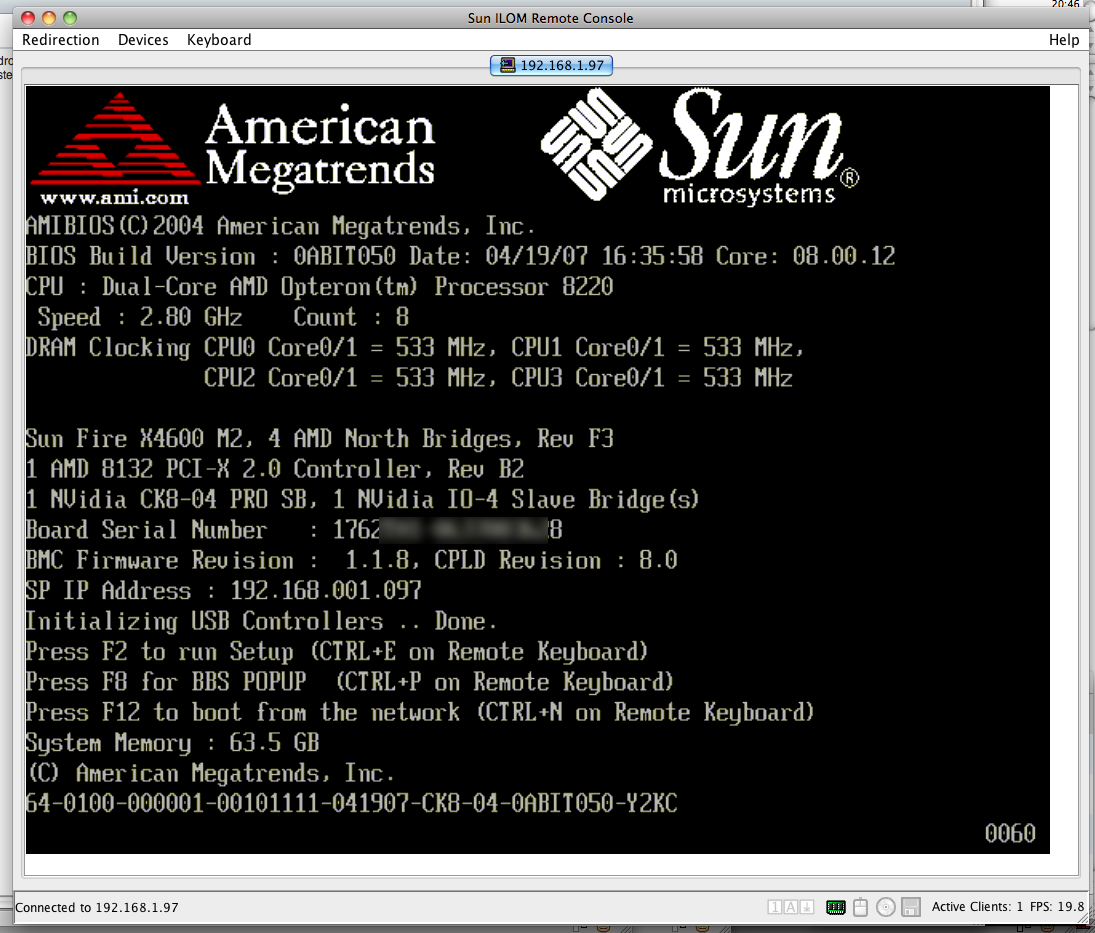
Task: Open the Redirection menu
Action: coord(61,40)
